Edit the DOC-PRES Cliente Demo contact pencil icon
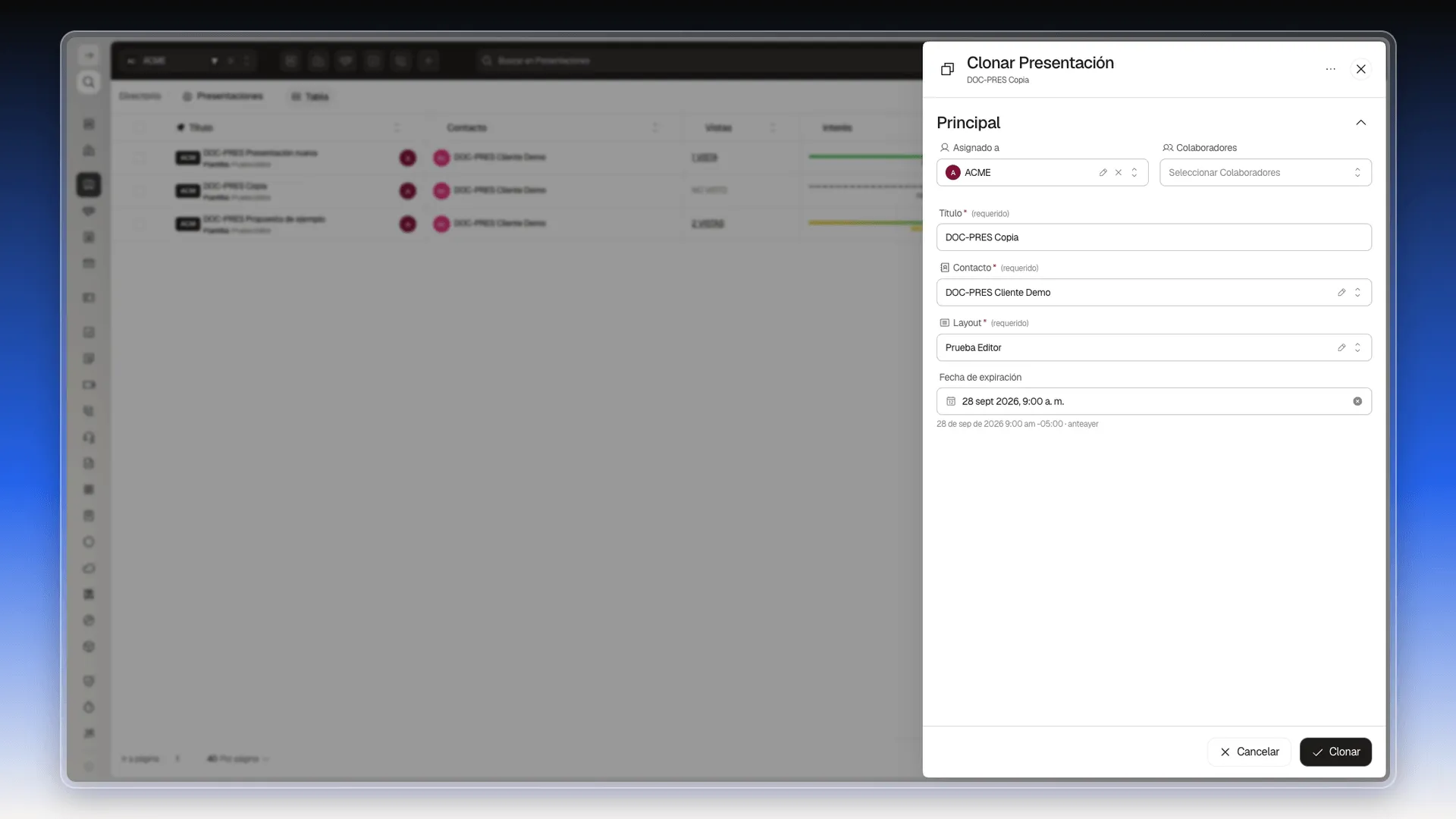The width and height of the screenshot is (1456, 819). 1341,293
